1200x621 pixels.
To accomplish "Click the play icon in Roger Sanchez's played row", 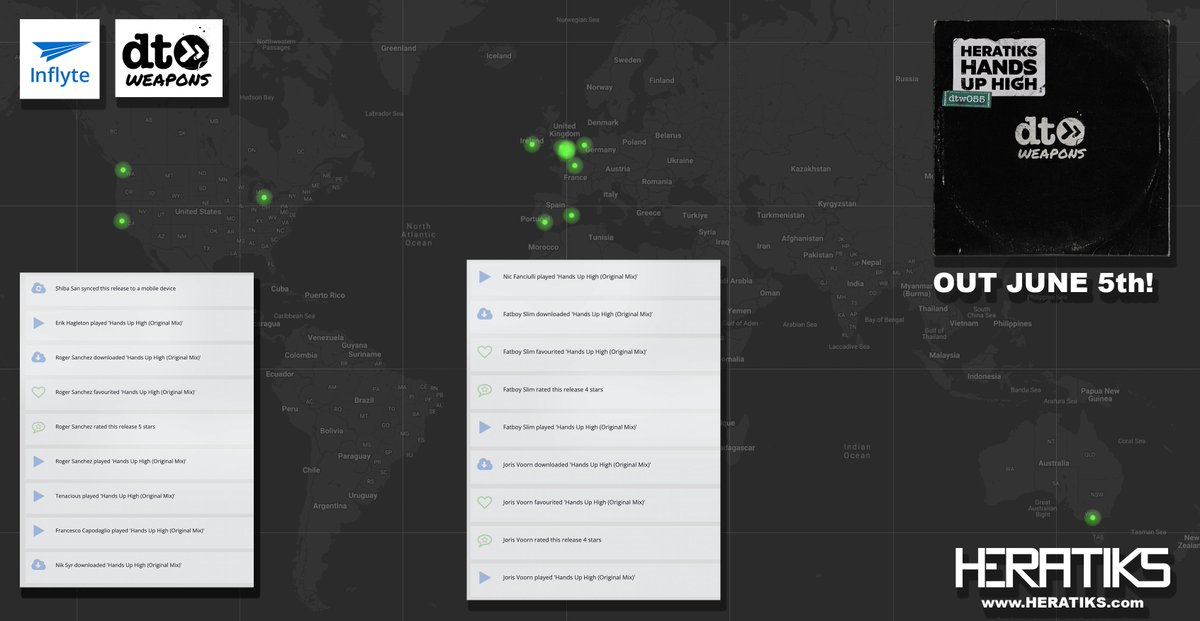I will [38, 461].
